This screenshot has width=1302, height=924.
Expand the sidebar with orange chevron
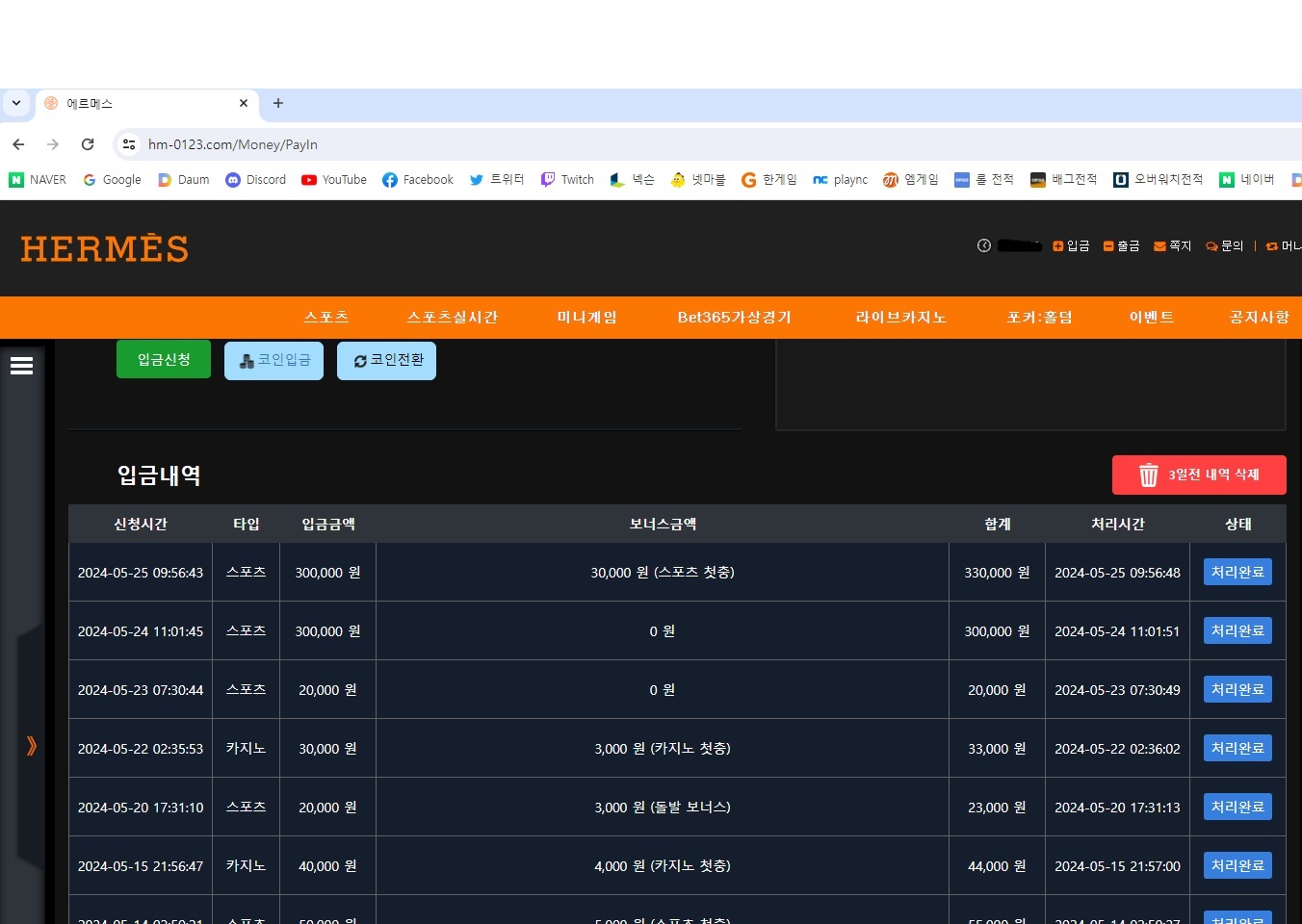(31, 746)
